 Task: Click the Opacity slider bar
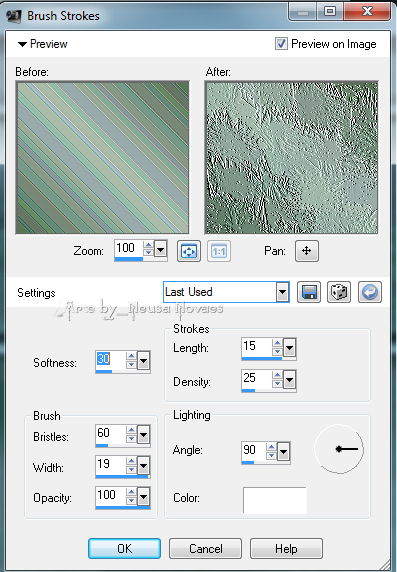123,507
